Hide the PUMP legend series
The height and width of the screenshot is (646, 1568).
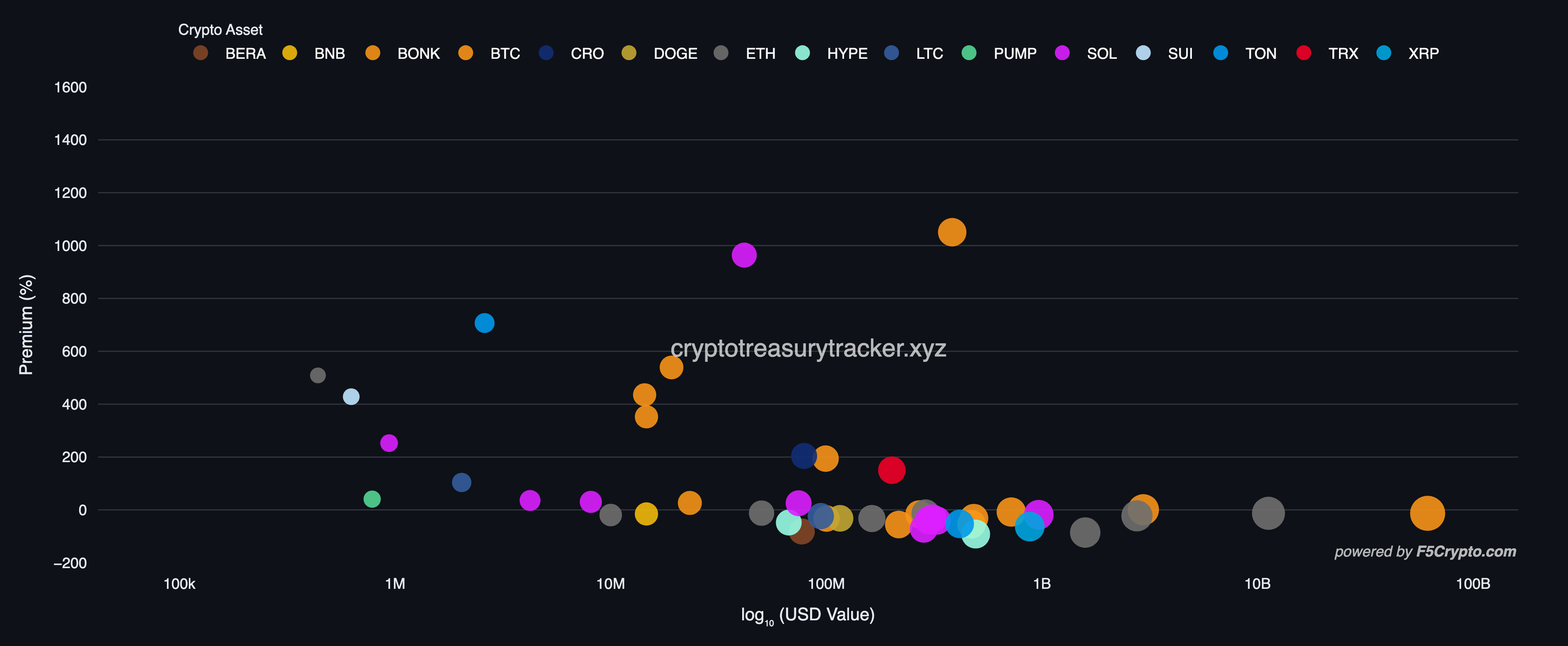tap(1014, 53)
